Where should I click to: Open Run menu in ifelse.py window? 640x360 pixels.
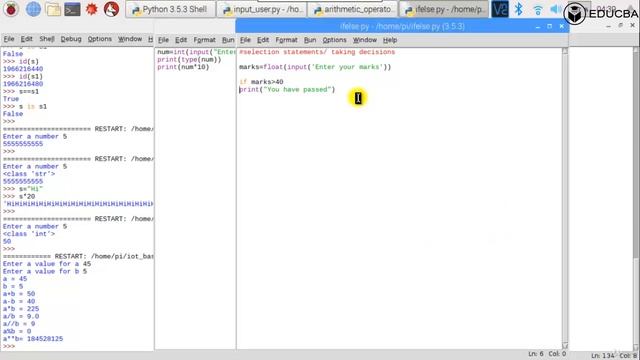[x=310, y=40]
